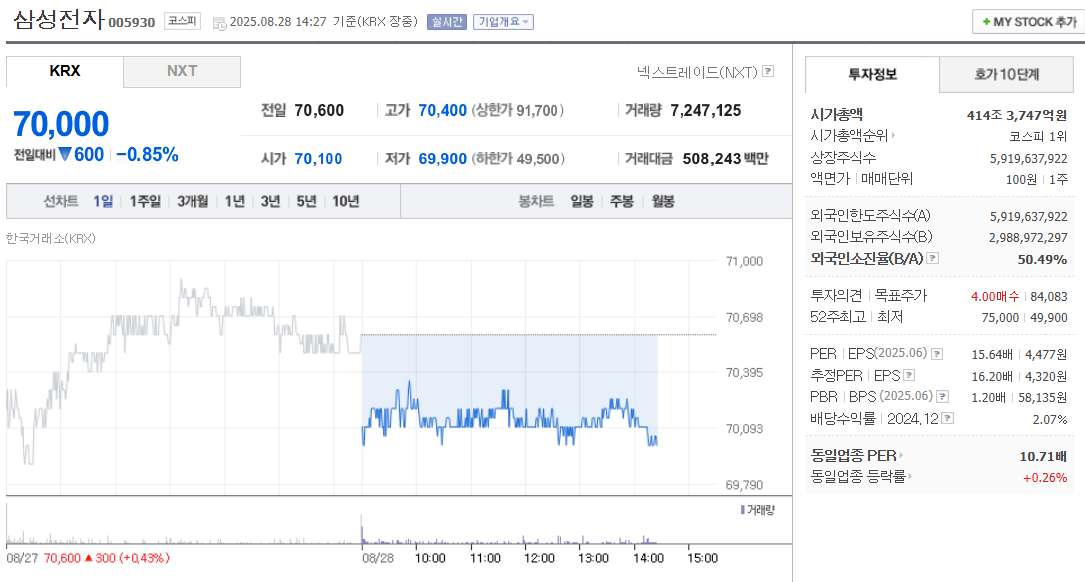Select the 호가10단계 tab
Screen dimensions: 1085x582
click(1007, 74)
